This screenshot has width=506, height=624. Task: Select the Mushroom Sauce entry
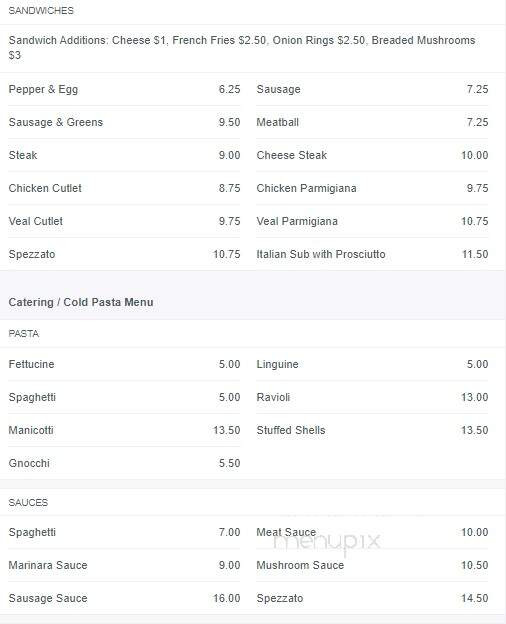372,565
